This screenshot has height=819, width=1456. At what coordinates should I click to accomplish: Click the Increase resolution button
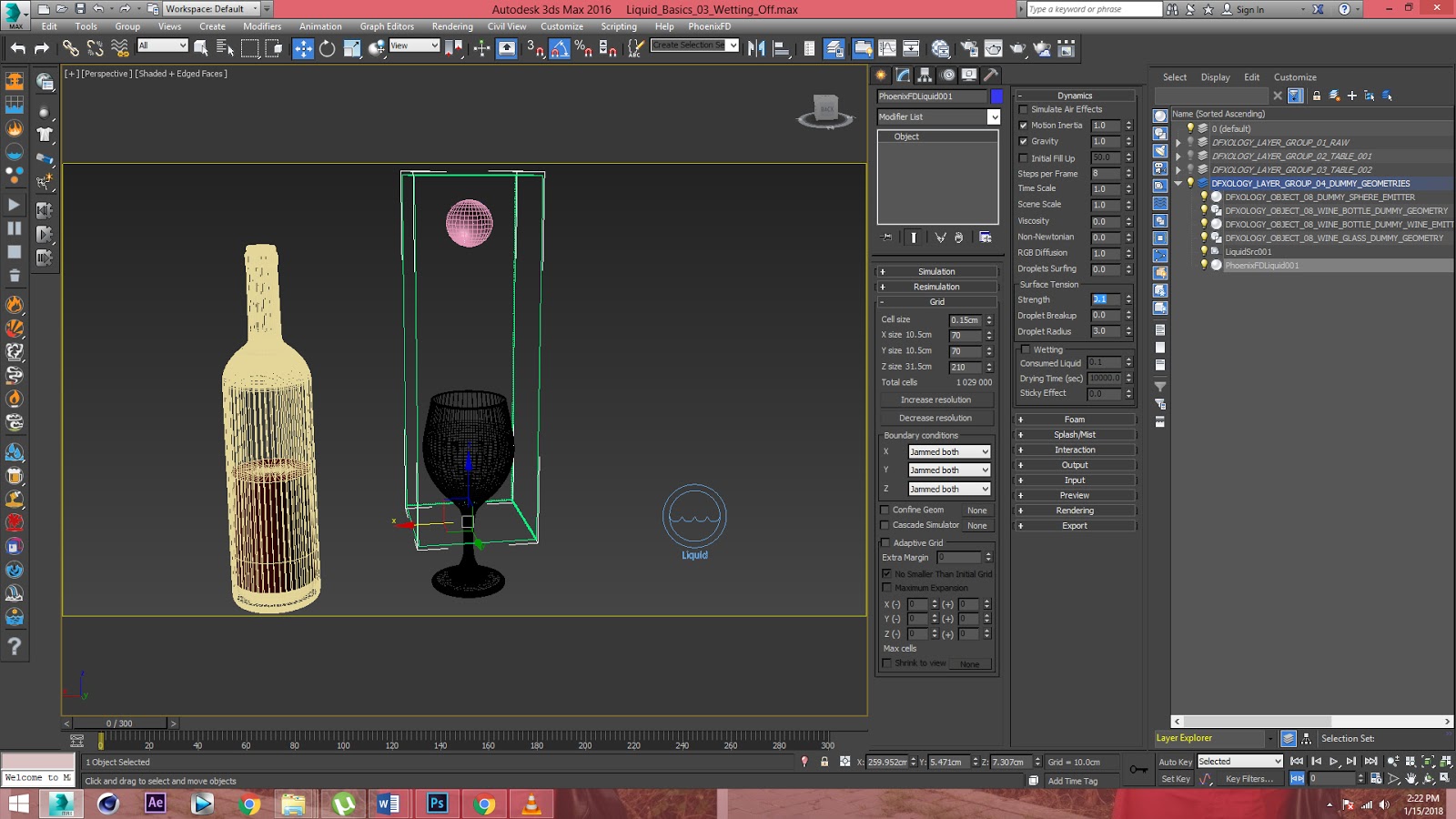(x=936, y=399)
